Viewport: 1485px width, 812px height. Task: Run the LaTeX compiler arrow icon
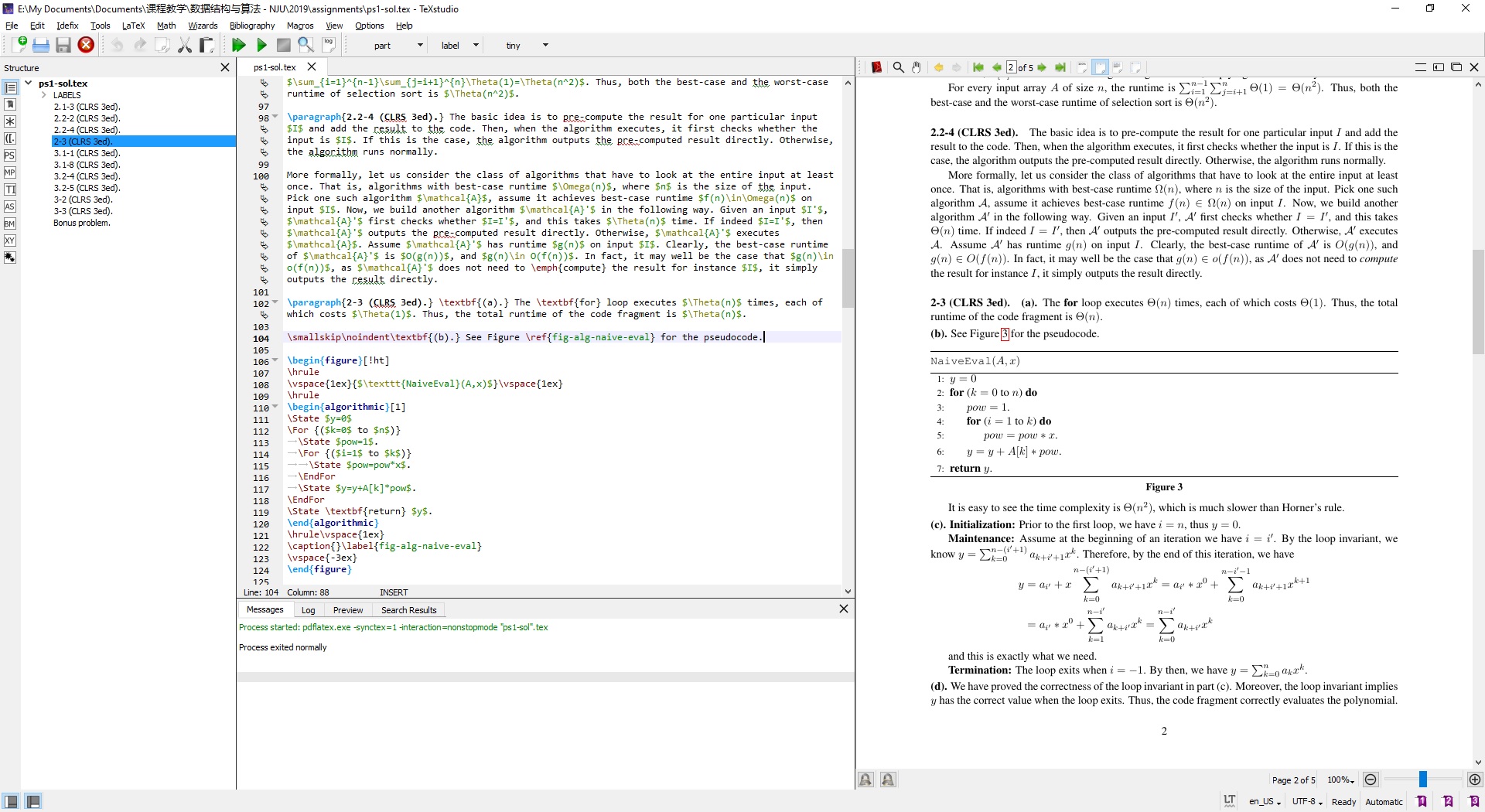coord(262,45)
